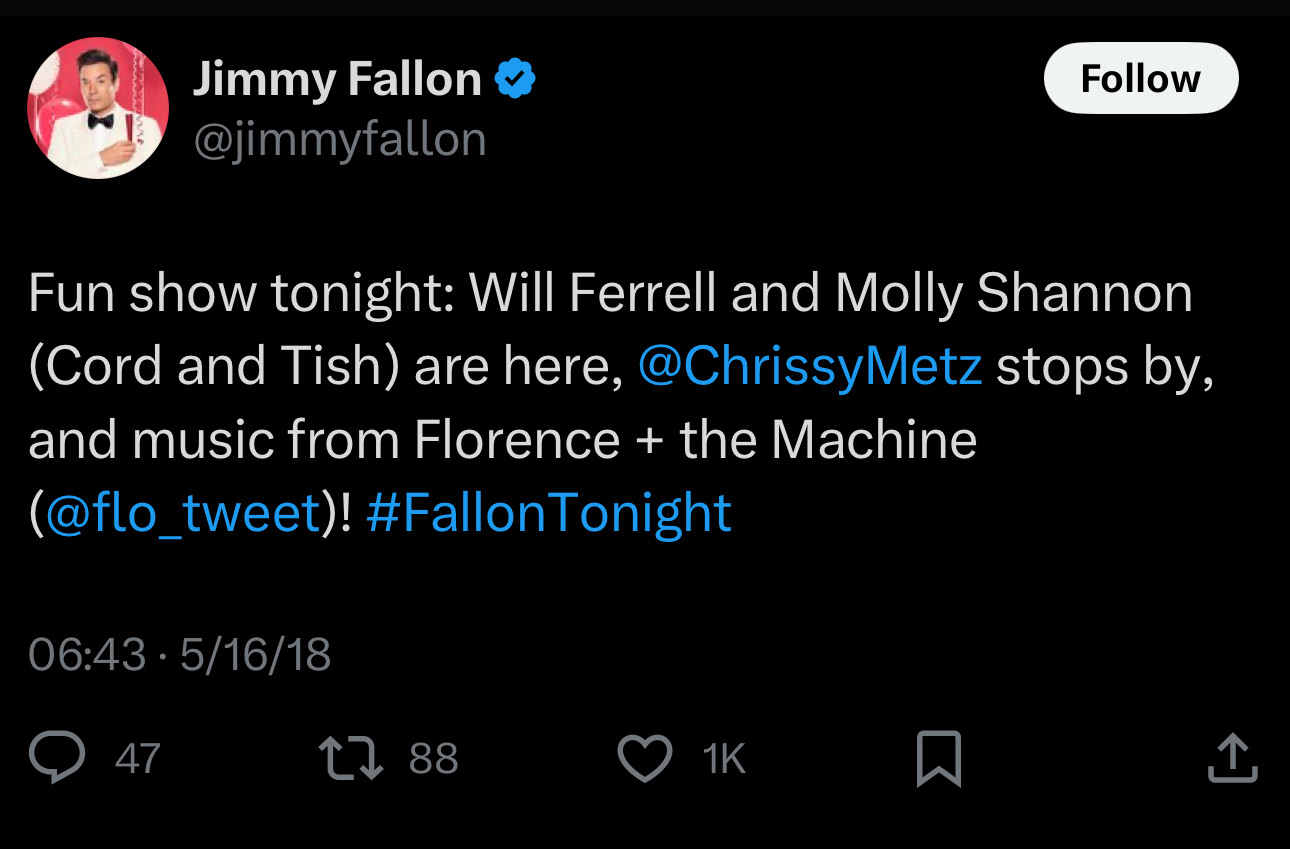
Task: Tap the retweet arrows icon
Action: click(x=350, y=757)
